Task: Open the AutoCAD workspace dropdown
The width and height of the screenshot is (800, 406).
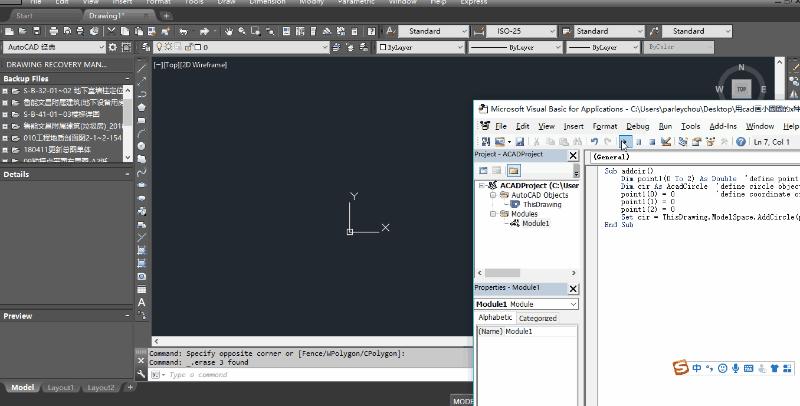Action: click(x=55, y=47)
